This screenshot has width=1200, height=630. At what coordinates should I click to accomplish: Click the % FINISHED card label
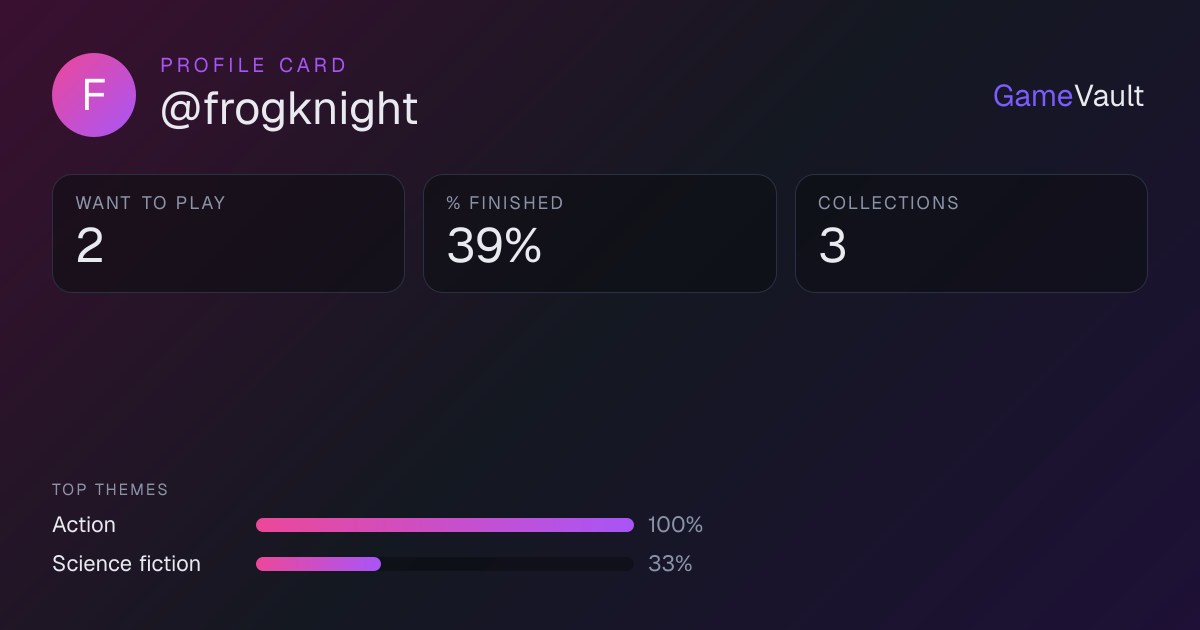pyautogui.click(x=505, y=203)
